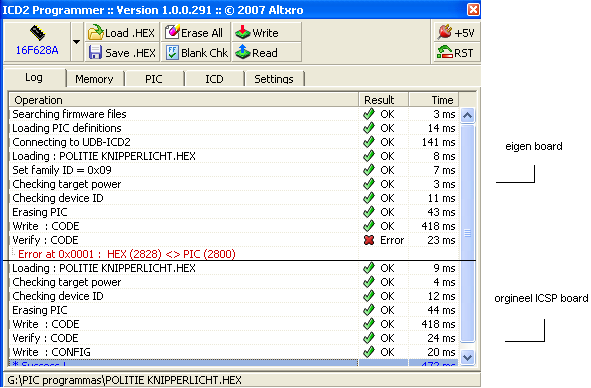Click the first '418 ms' time value
Screen dimensions: 591x388
tap(438, 226)
